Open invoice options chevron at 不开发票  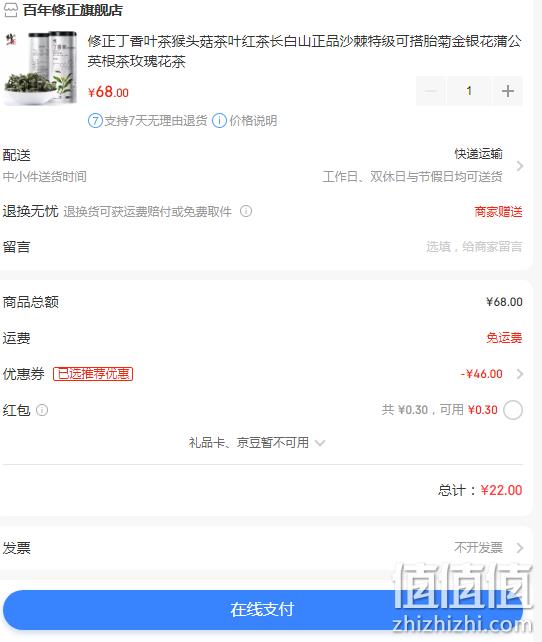click(x=520, y=548)
